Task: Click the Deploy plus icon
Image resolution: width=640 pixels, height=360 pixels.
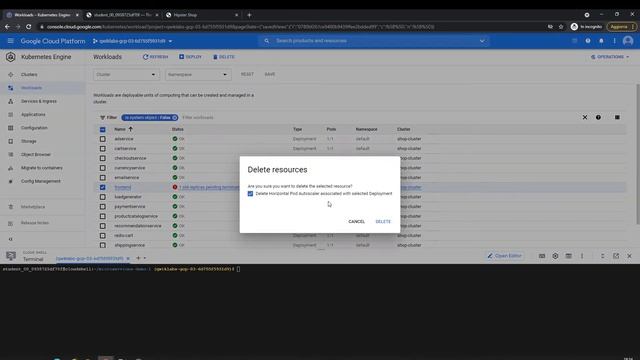Action: coord(182,57)
